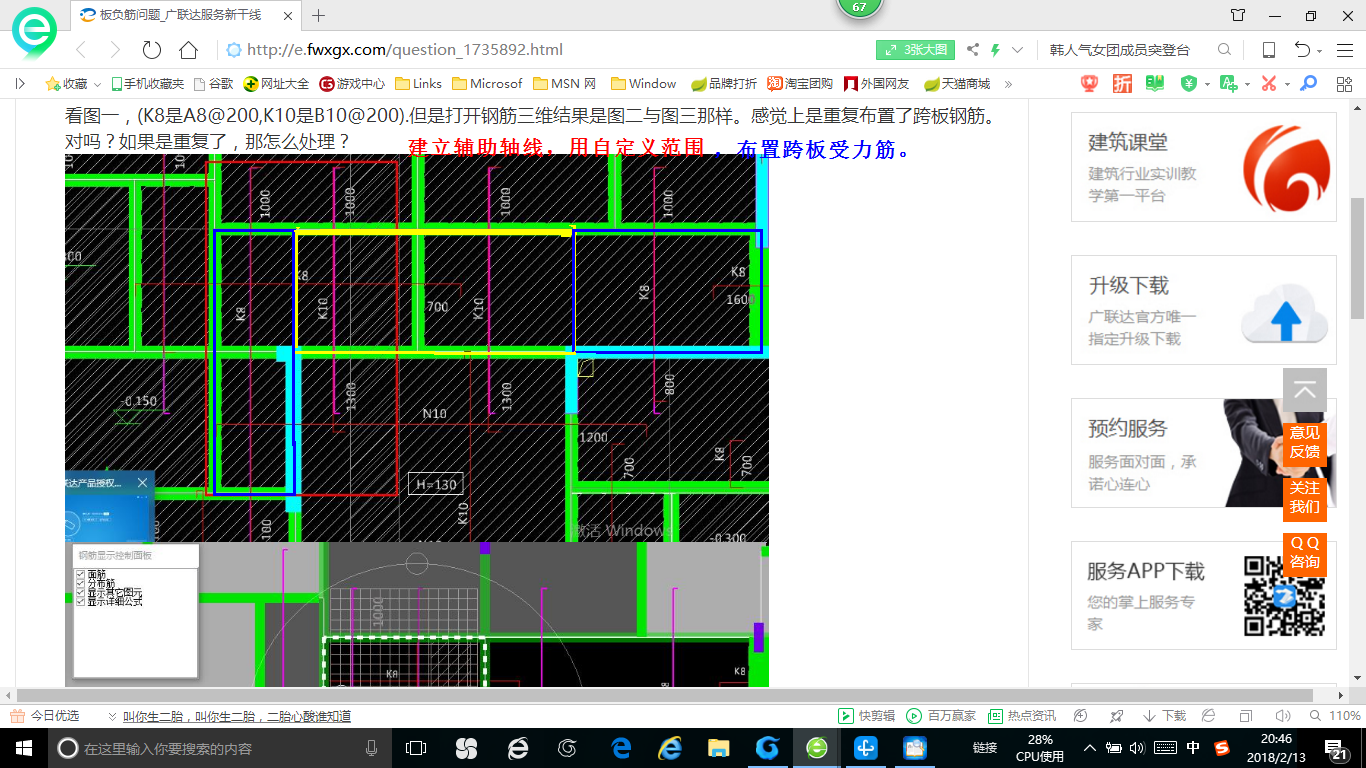Toggle the 分布筋 checkbox
1366x768 pixels.
pyautogui.click(x=81, y=584)
